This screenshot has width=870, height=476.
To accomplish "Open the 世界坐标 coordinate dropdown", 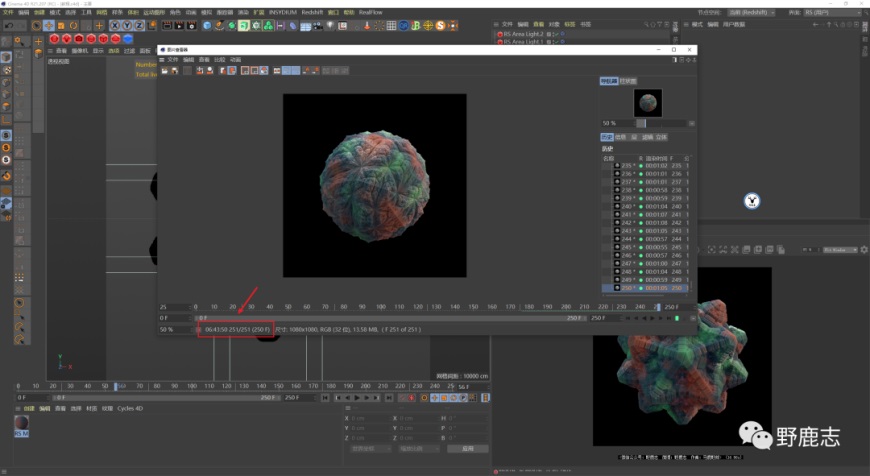I will [371, 448].
